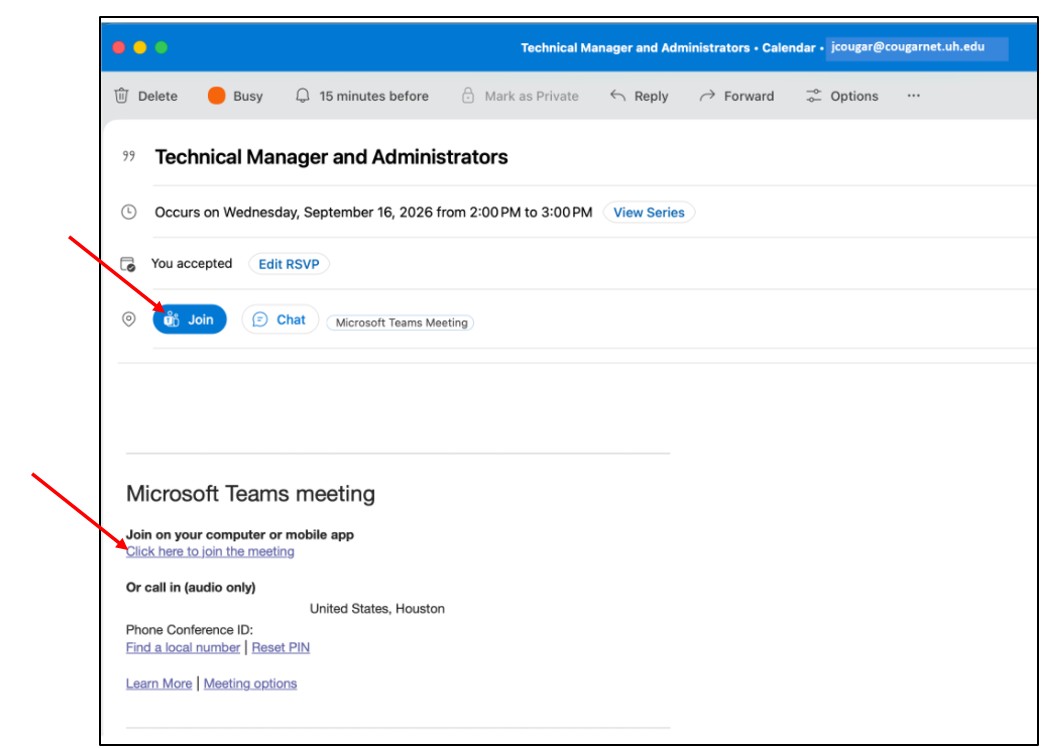Click the yellow minimize window button
This screenshot has height=748, width=1042.
point(140,47)
